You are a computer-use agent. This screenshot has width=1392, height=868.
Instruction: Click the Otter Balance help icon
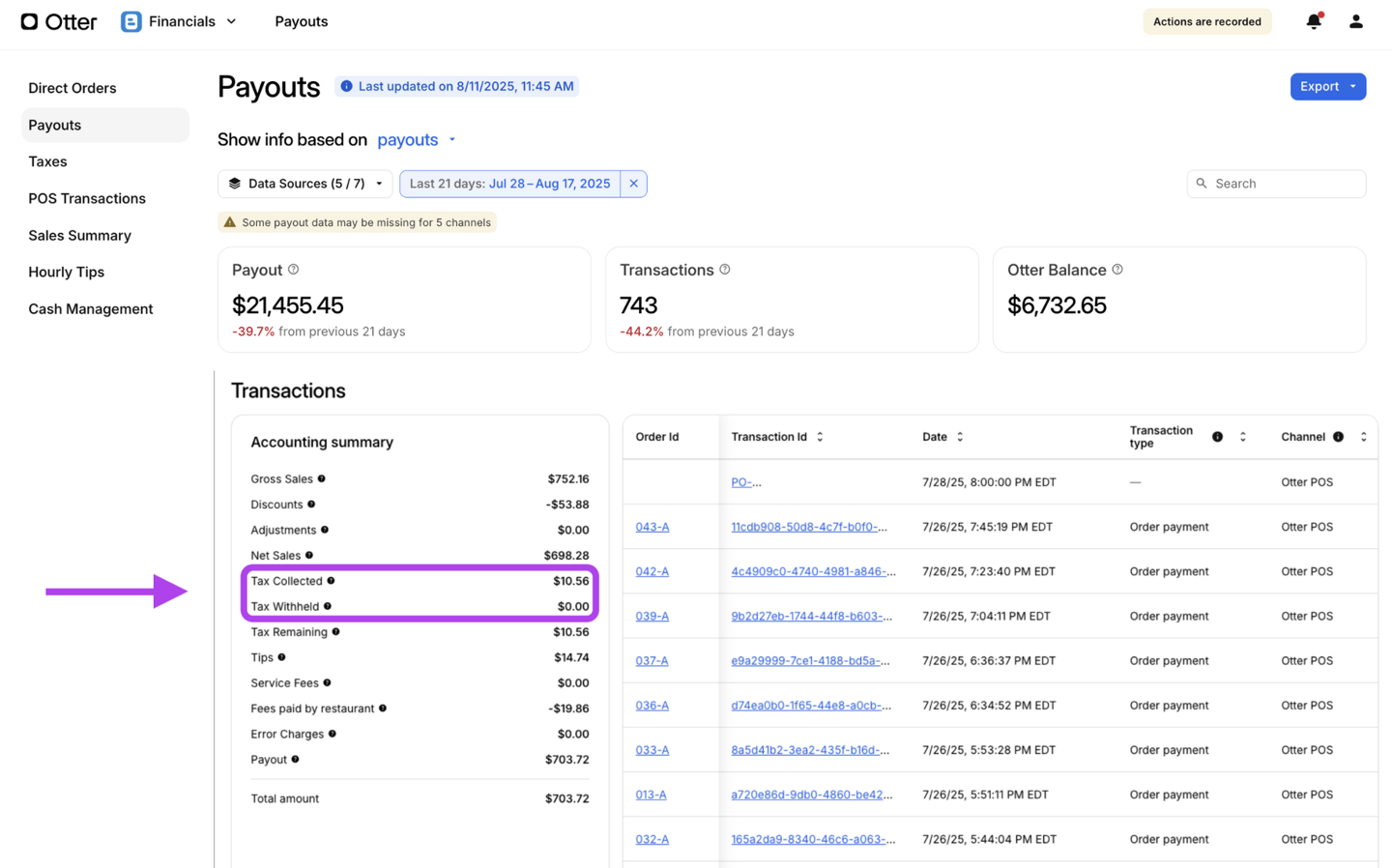(x=1117, y=270)
